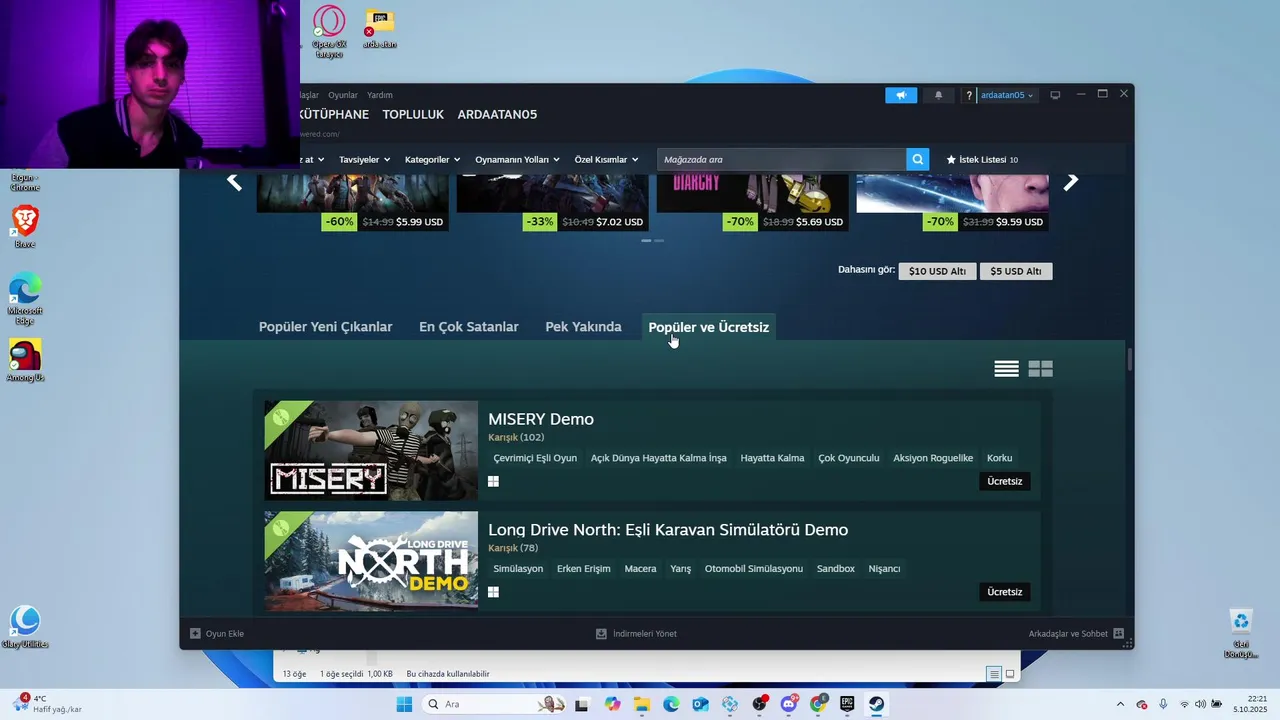This screenshot has width=1280, height=720.
Task: Open ardaatan05 account dropdown
Action: 1007,95
